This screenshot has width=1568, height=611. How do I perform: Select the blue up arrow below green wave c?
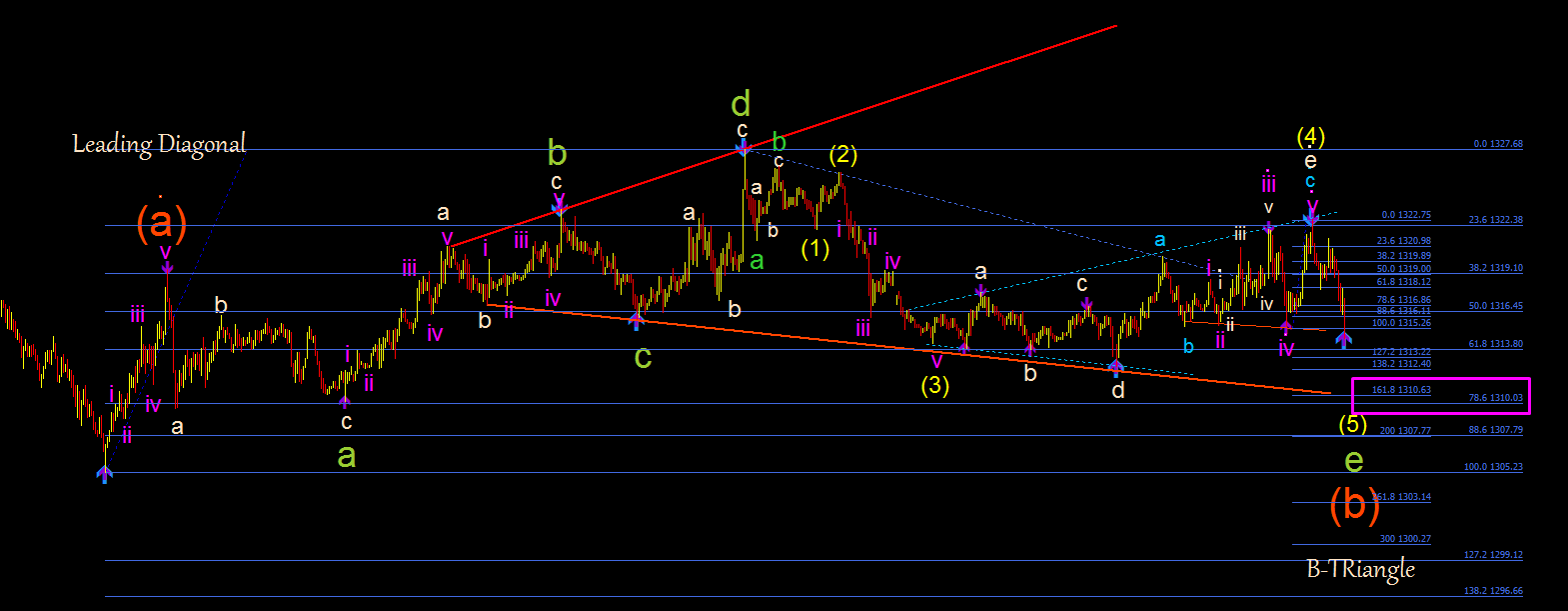(636, 321)
